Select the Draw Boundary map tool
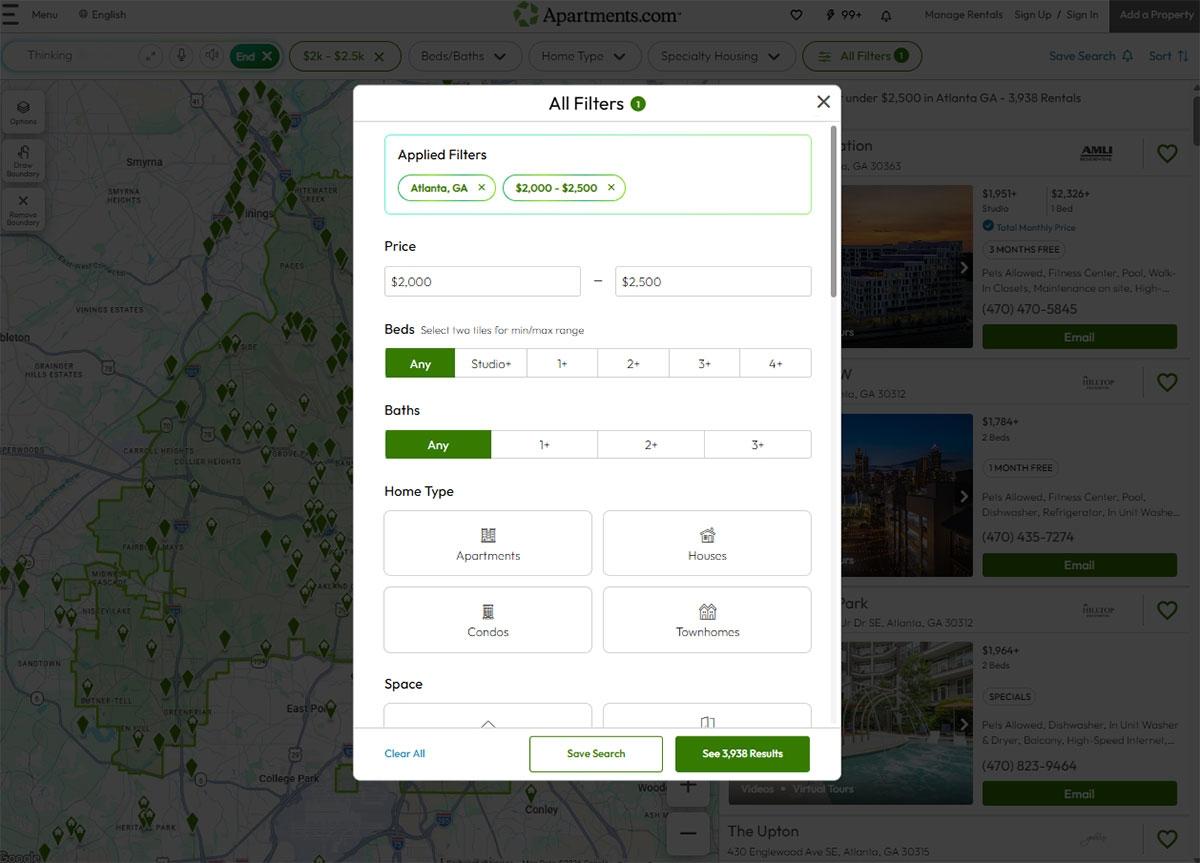This screenshot has width=1200, height=863. tap(23, 160)
